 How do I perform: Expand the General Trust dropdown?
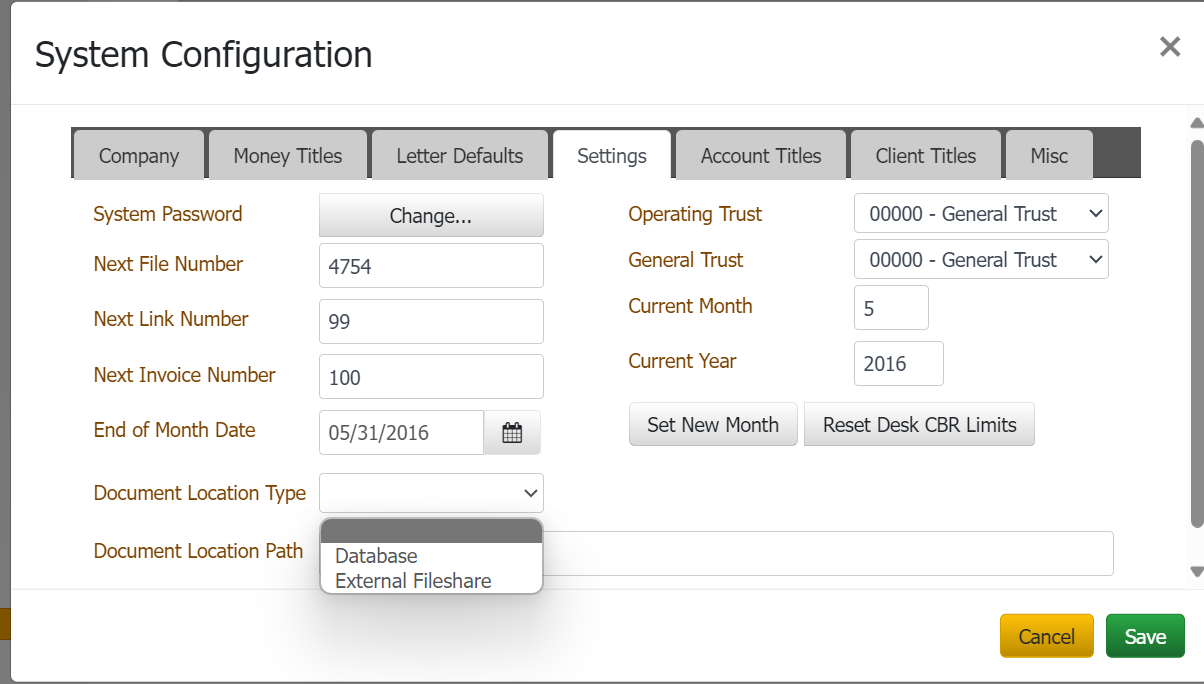click(x=980, y=260)
